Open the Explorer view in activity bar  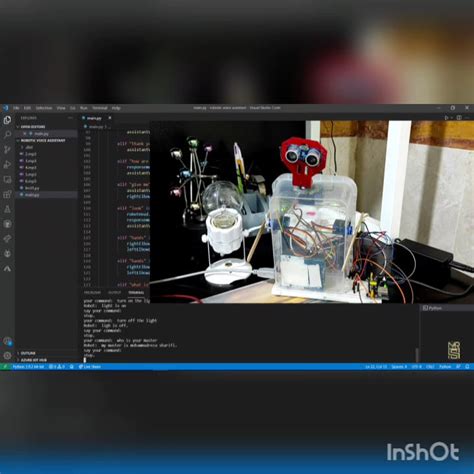tap(7, 120)
